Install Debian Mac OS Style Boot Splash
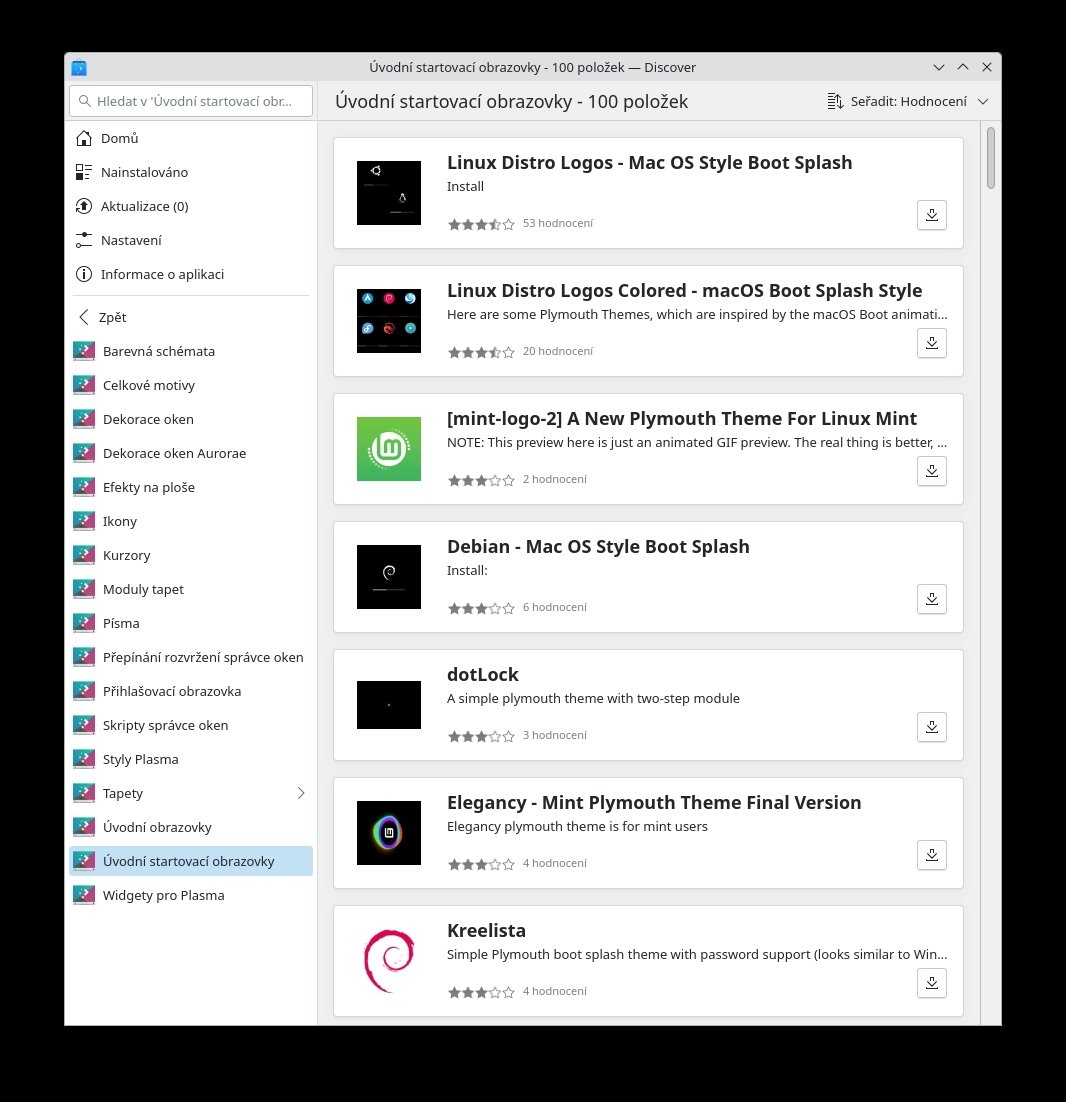Screen dimensions: 1066x1102 (931, 599)
